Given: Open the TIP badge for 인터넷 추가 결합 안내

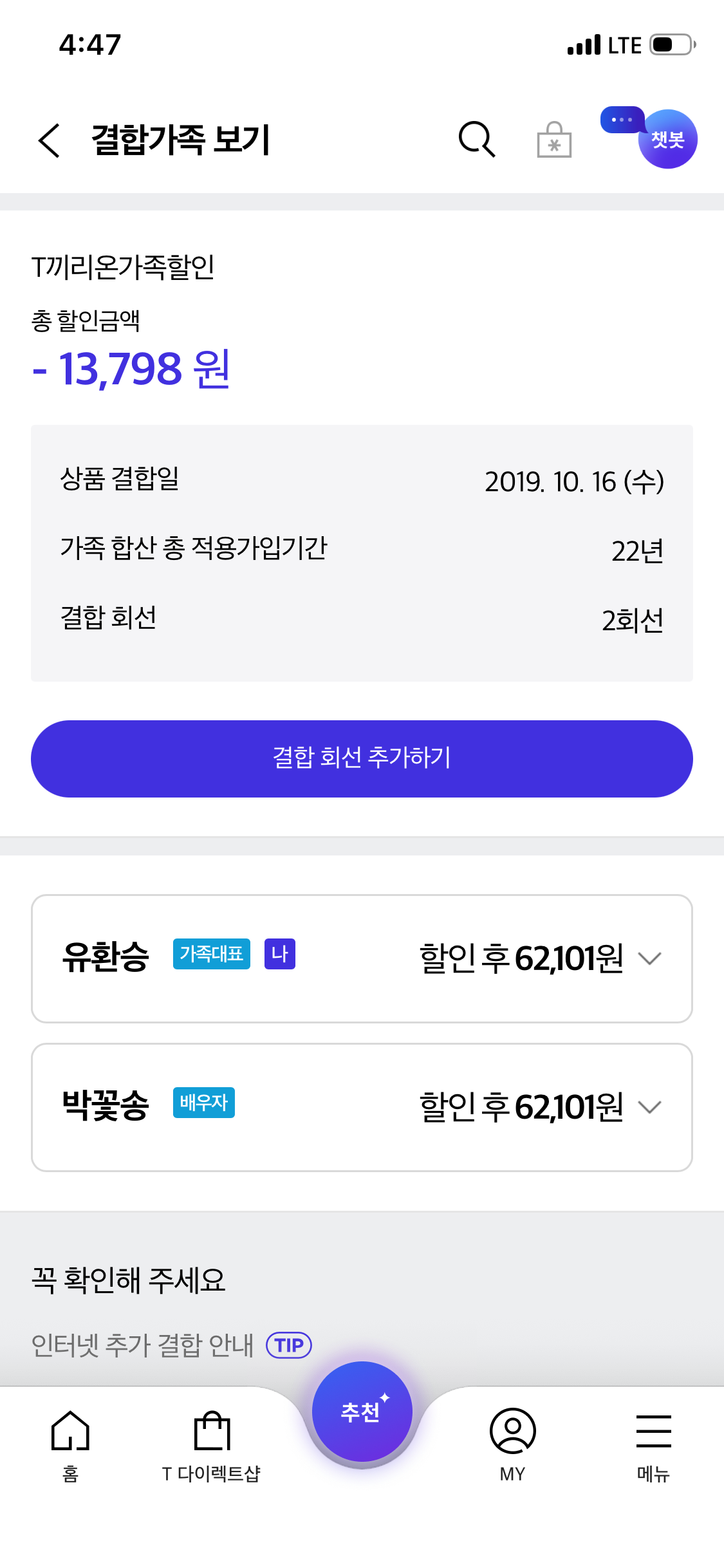Looking at the screenshot, I should [289, 1345].
